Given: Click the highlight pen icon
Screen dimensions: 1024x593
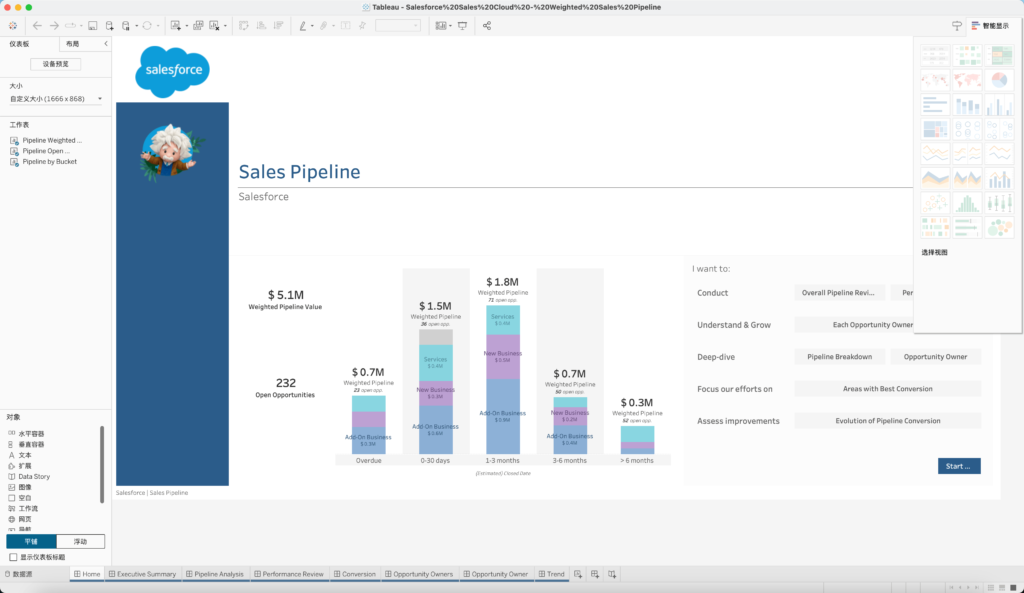Looking at the screenshot, I should [302, 25].
